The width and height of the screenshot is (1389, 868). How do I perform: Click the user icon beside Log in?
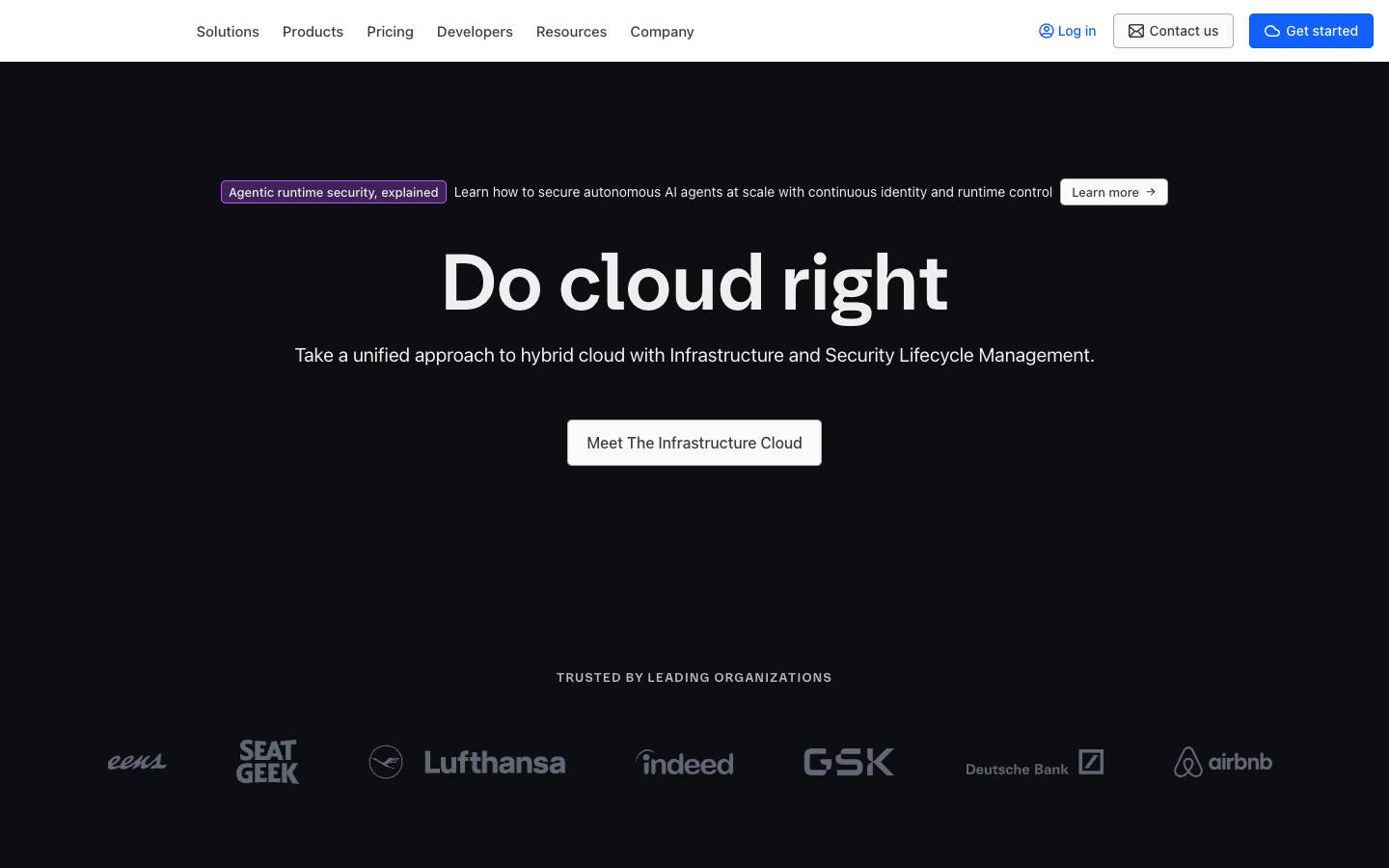coord(1046,31)
